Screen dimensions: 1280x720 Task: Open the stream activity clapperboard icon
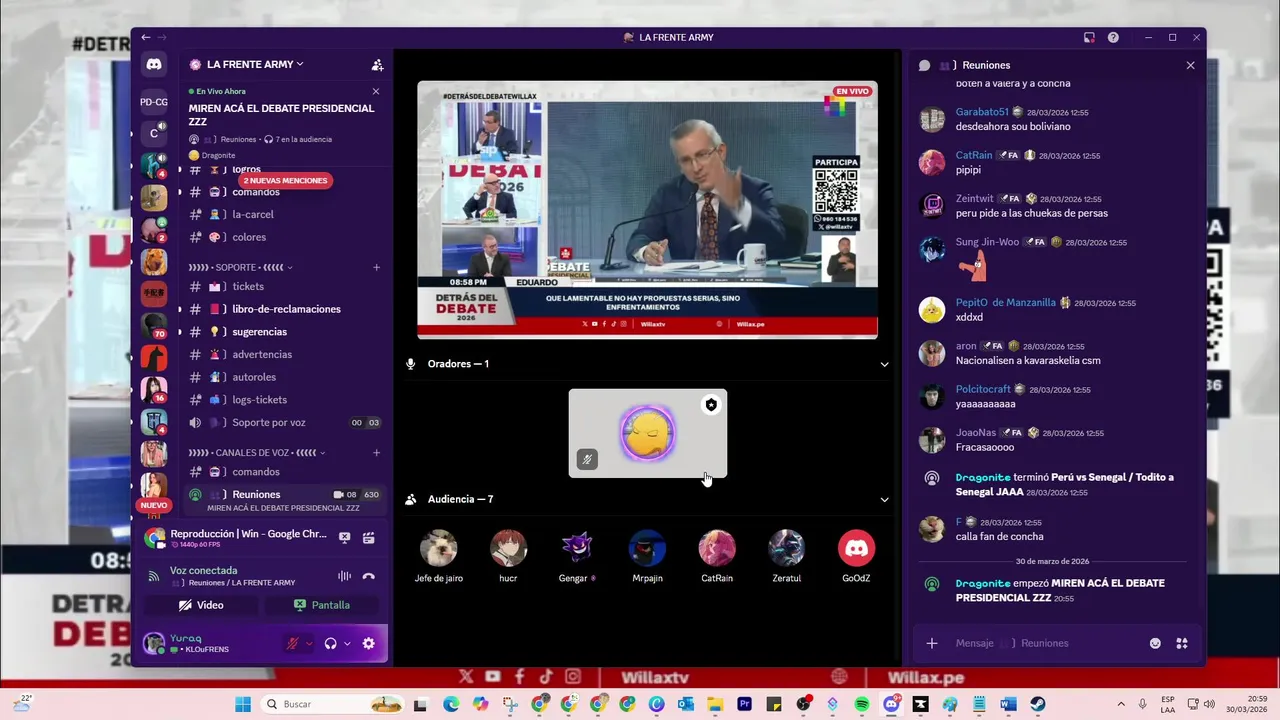369,537
